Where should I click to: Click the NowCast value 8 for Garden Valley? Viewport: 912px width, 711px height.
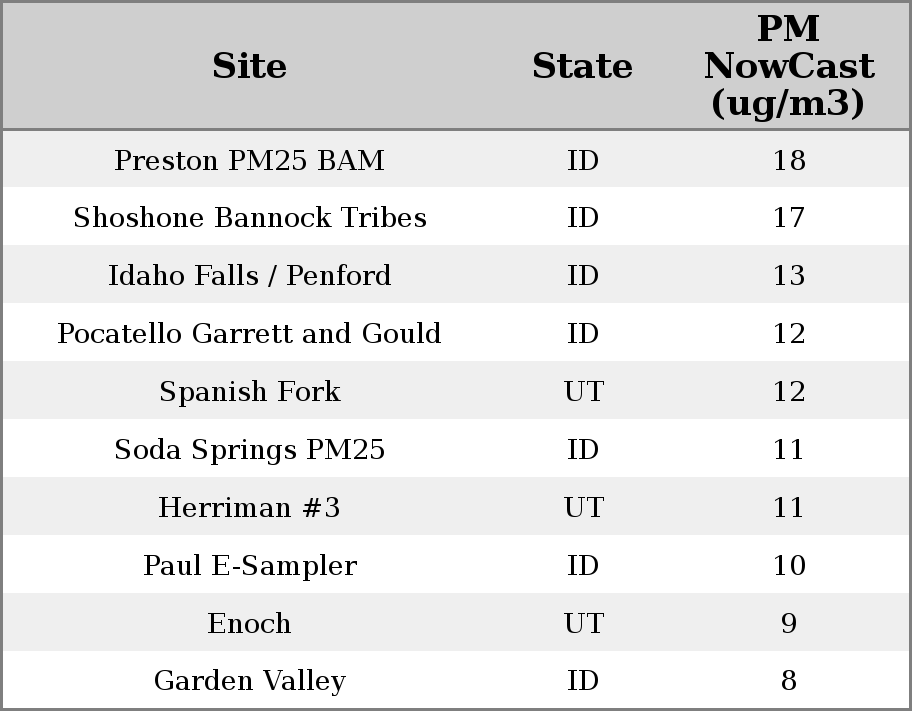(x=788, y=682)
